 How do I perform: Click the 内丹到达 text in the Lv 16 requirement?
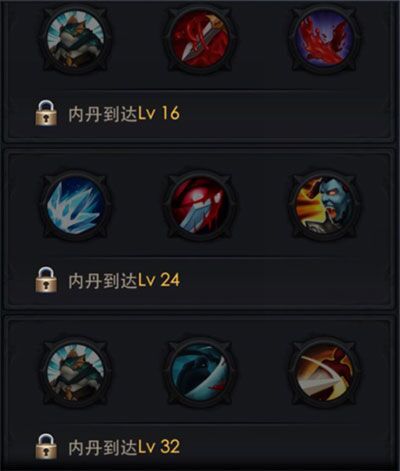(103, 114)
